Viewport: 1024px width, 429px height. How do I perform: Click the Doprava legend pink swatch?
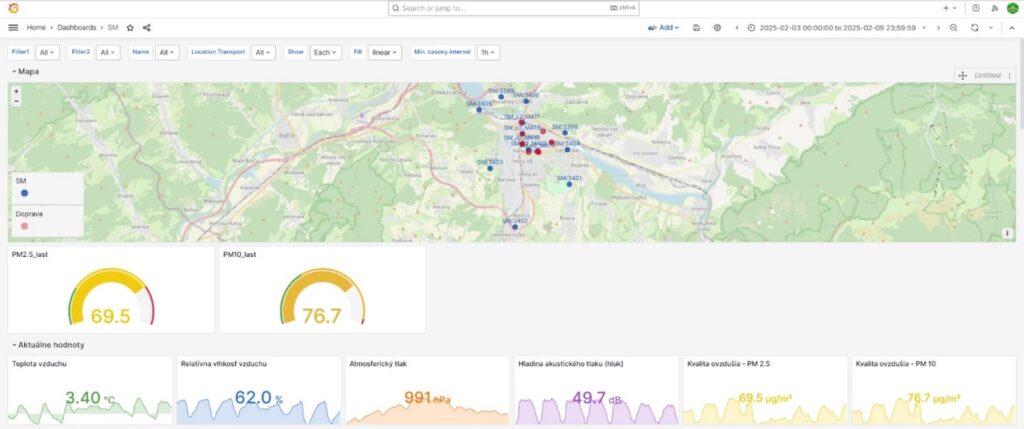coord(24,226)
